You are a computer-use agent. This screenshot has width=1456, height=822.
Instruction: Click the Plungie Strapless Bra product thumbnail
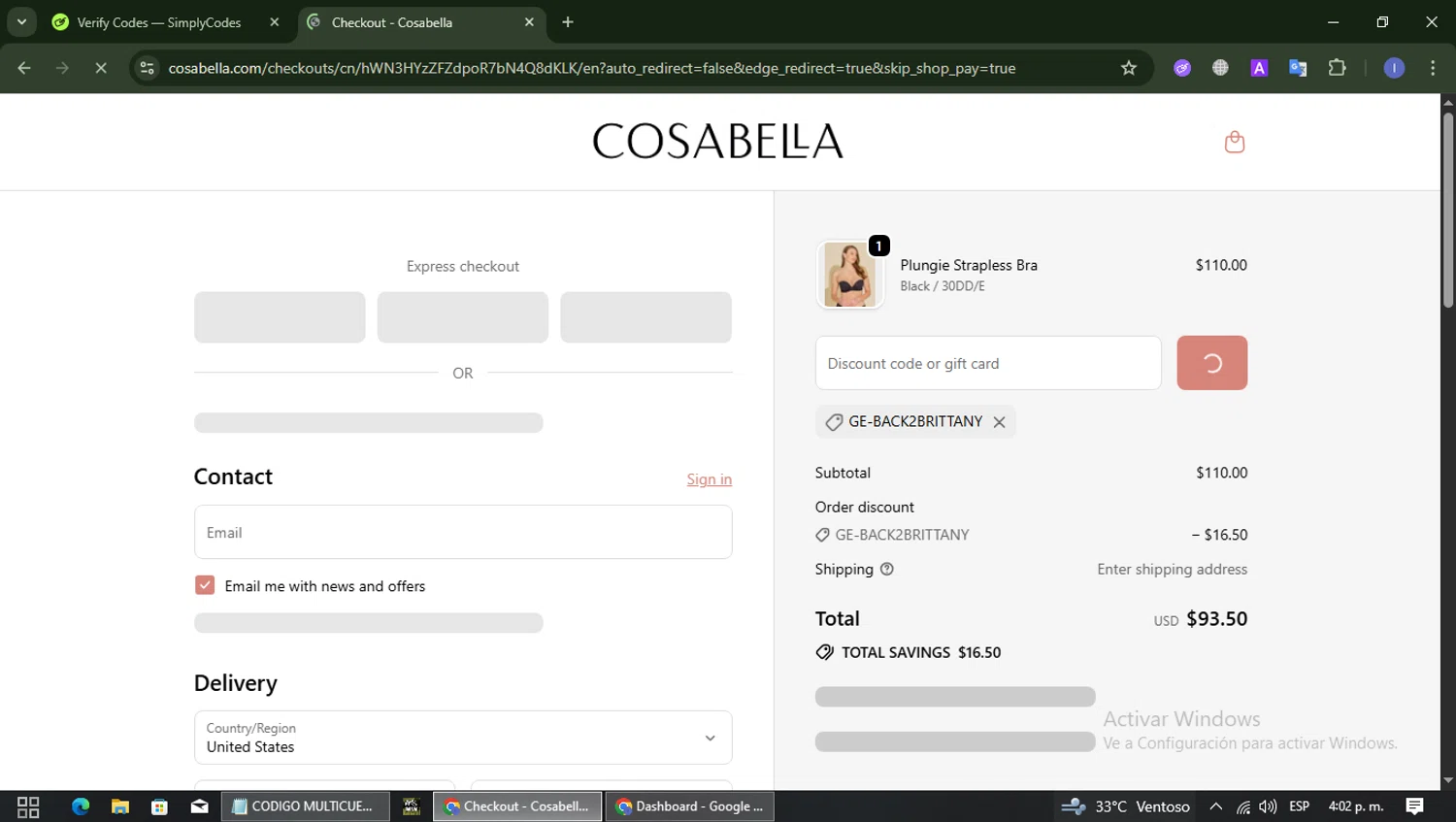tap(850, 275)
